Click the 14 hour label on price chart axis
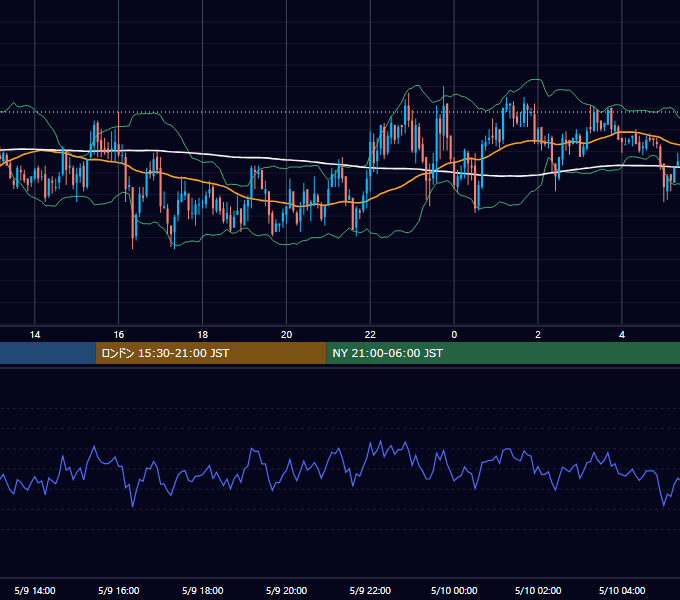 [x=35, y=335]
